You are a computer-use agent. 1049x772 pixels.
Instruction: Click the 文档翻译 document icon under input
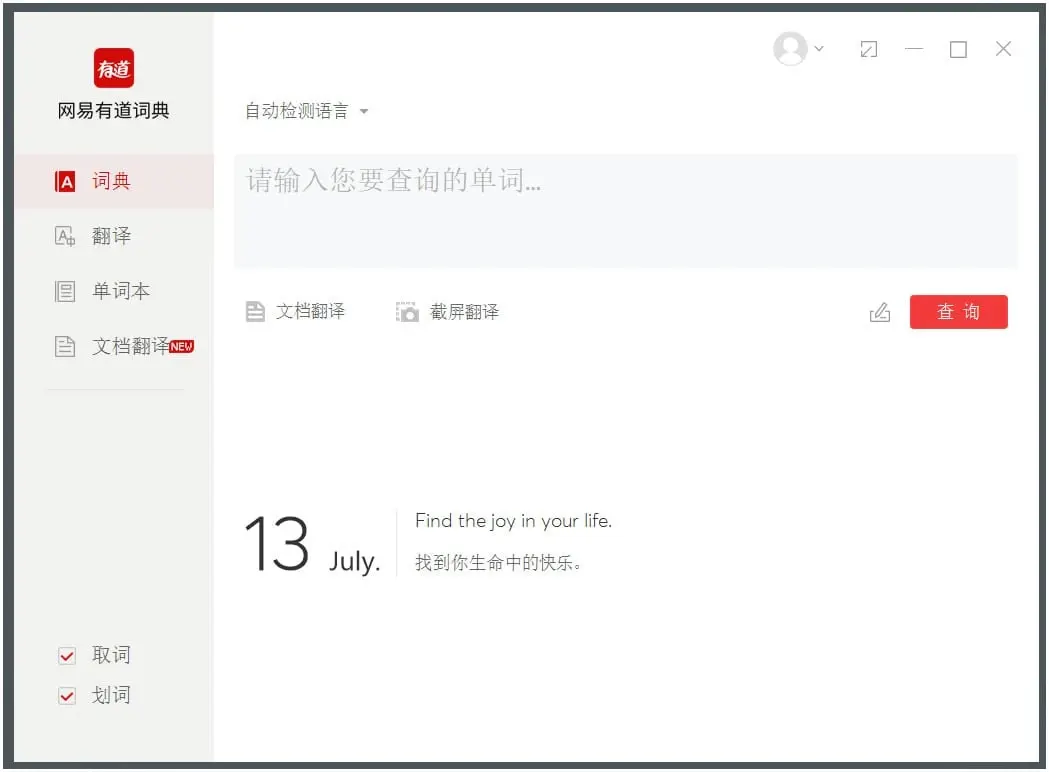256,312
